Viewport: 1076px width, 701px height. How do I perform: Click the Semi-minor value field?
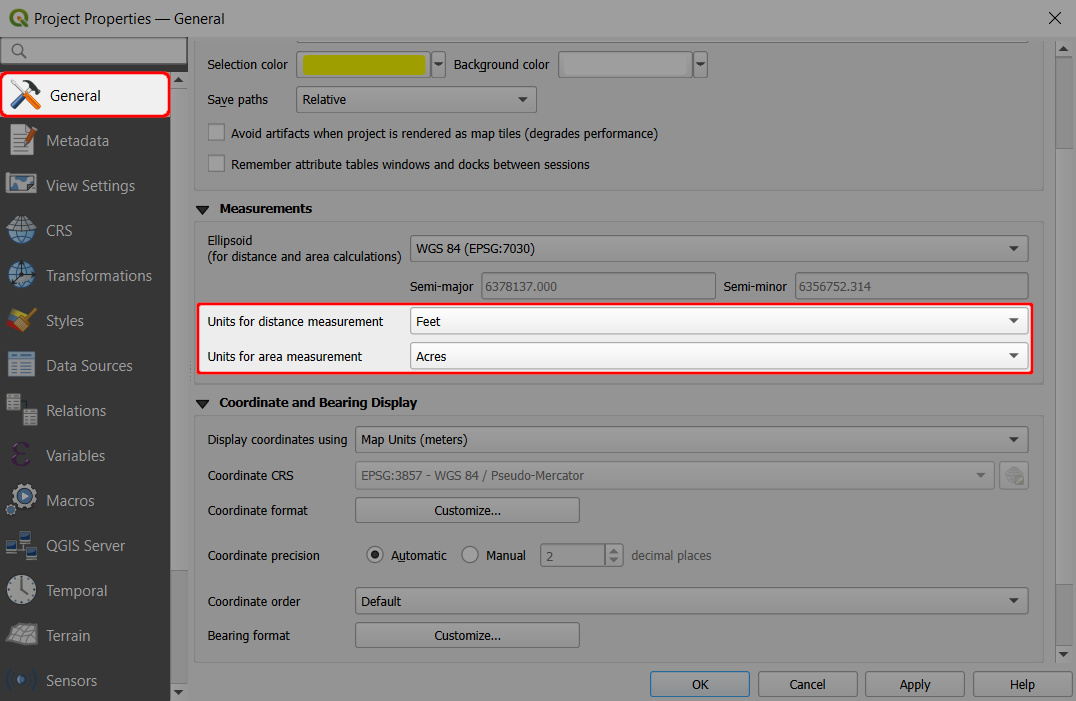pos(911,286)
